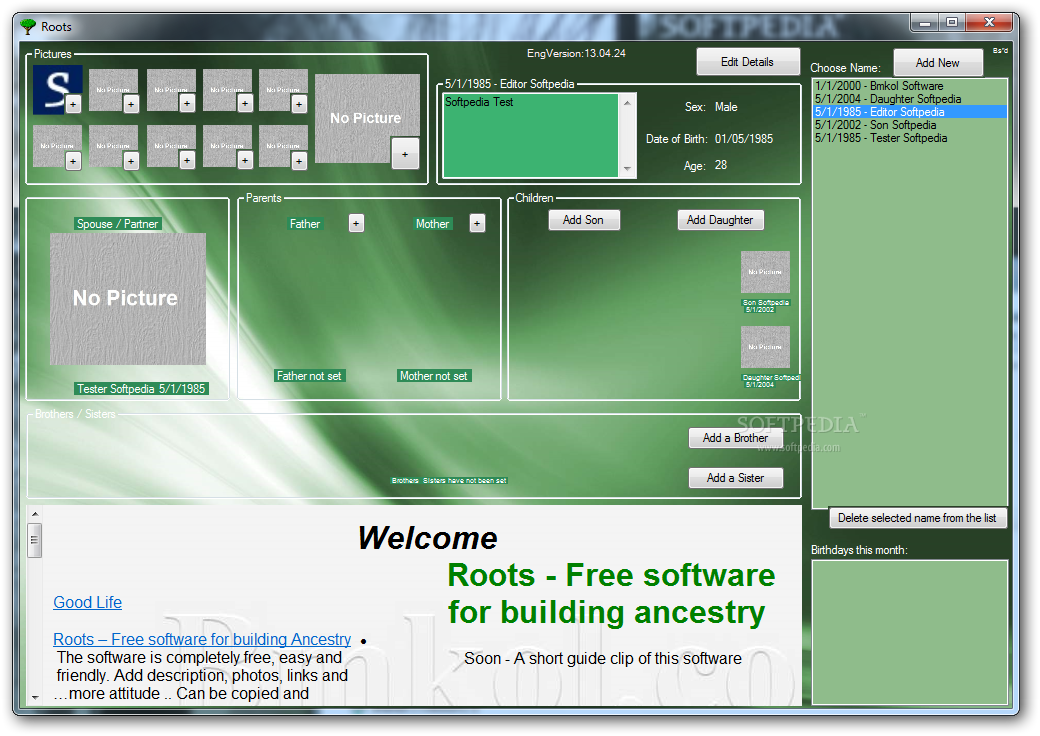This screenshot has height=736, width=1040.
Task: Click the EngVersion:13.04.24 label
Action: point(576,54)
